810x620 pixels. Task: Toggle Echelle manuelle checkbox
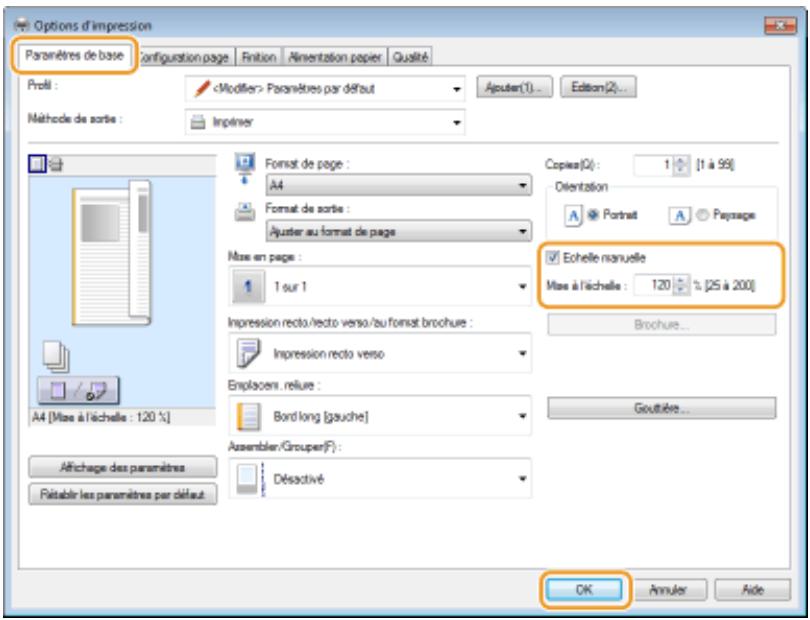[553, 257]
